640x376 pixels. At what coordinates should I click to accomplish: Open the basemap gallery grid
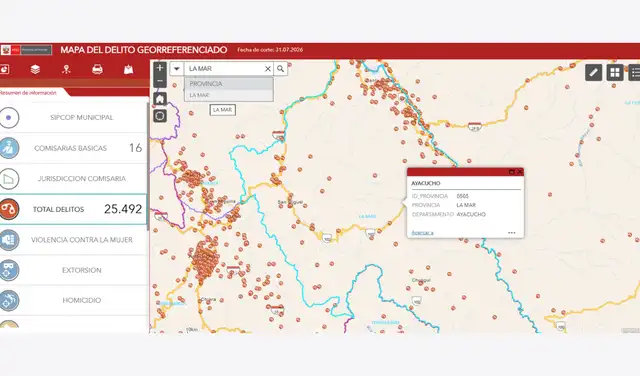615,73
